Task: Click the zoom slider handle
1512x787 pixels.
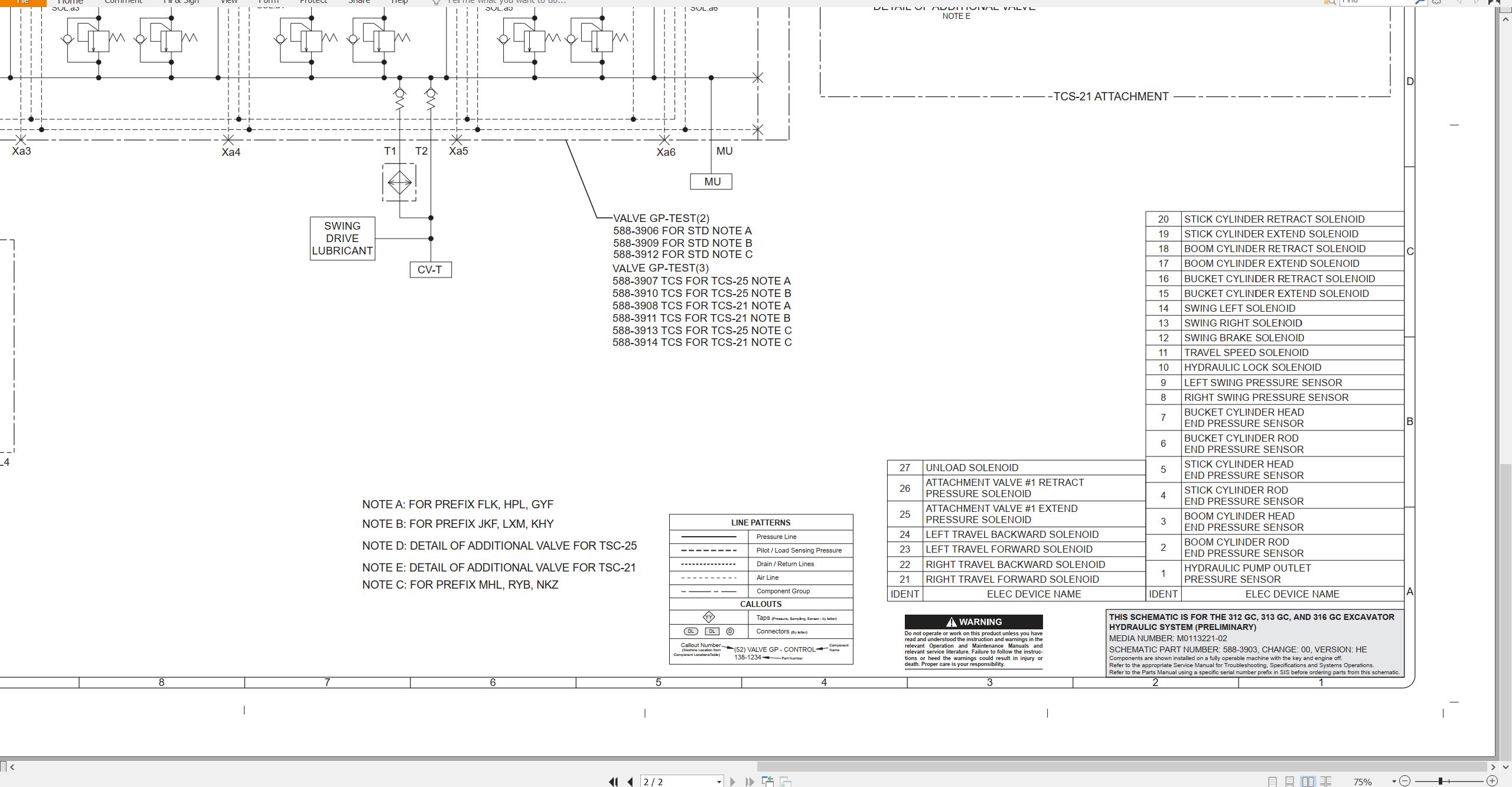Action: coord(1441,781)
